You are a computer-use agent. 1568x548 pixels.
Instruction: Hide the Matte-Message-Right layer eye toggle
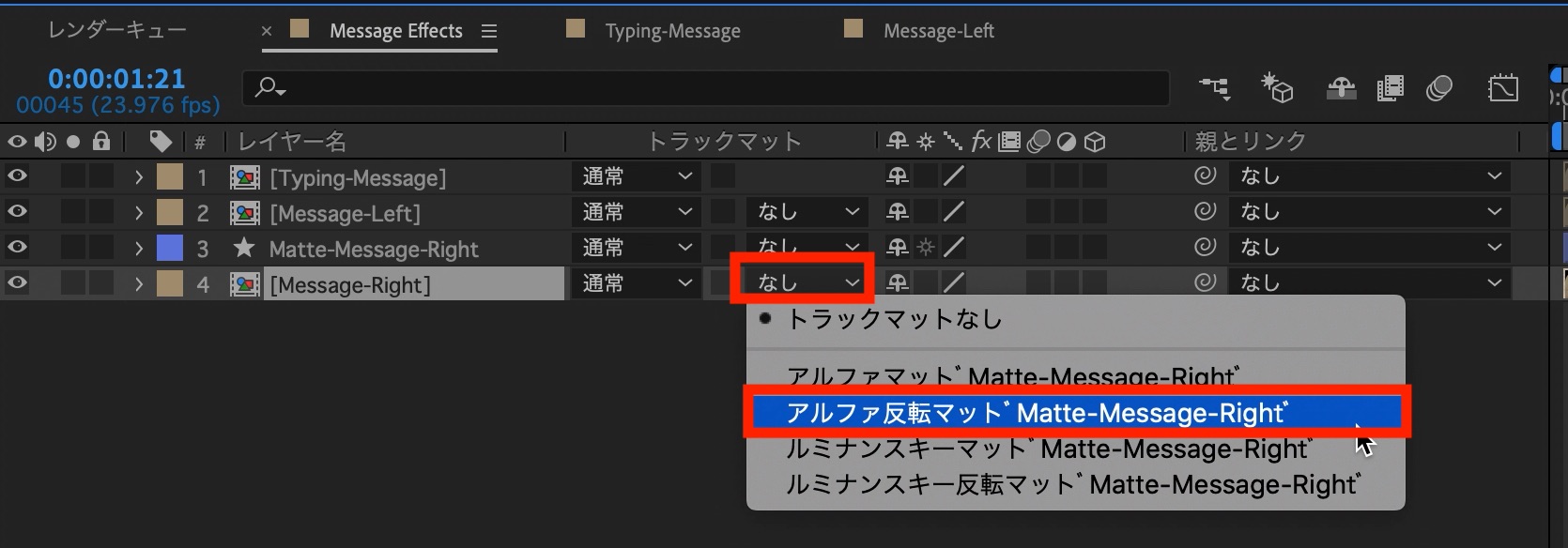[17, 247]
